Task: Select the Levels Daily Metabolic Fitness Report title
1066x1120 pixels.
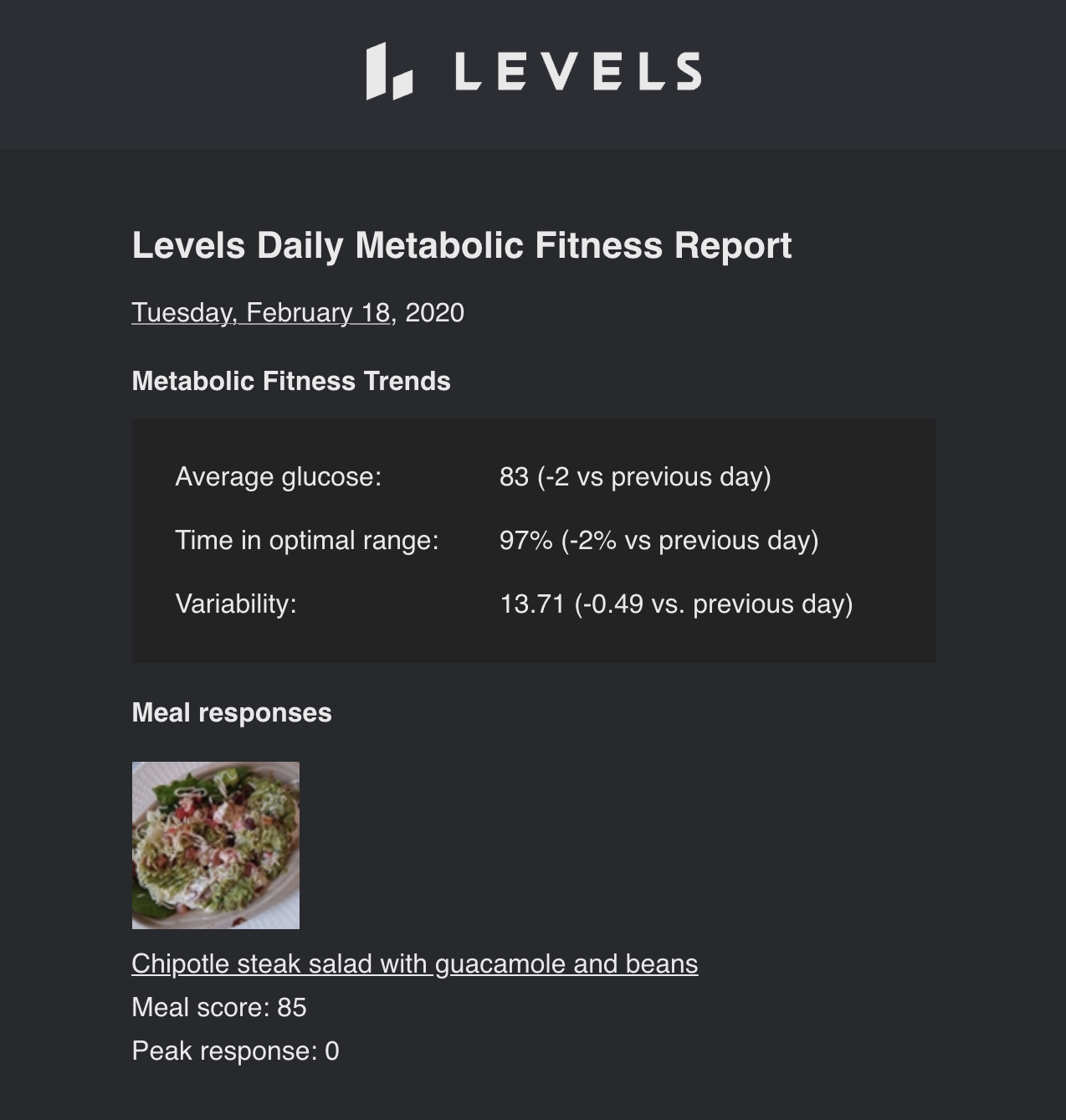Action: [x=461, y=245]
